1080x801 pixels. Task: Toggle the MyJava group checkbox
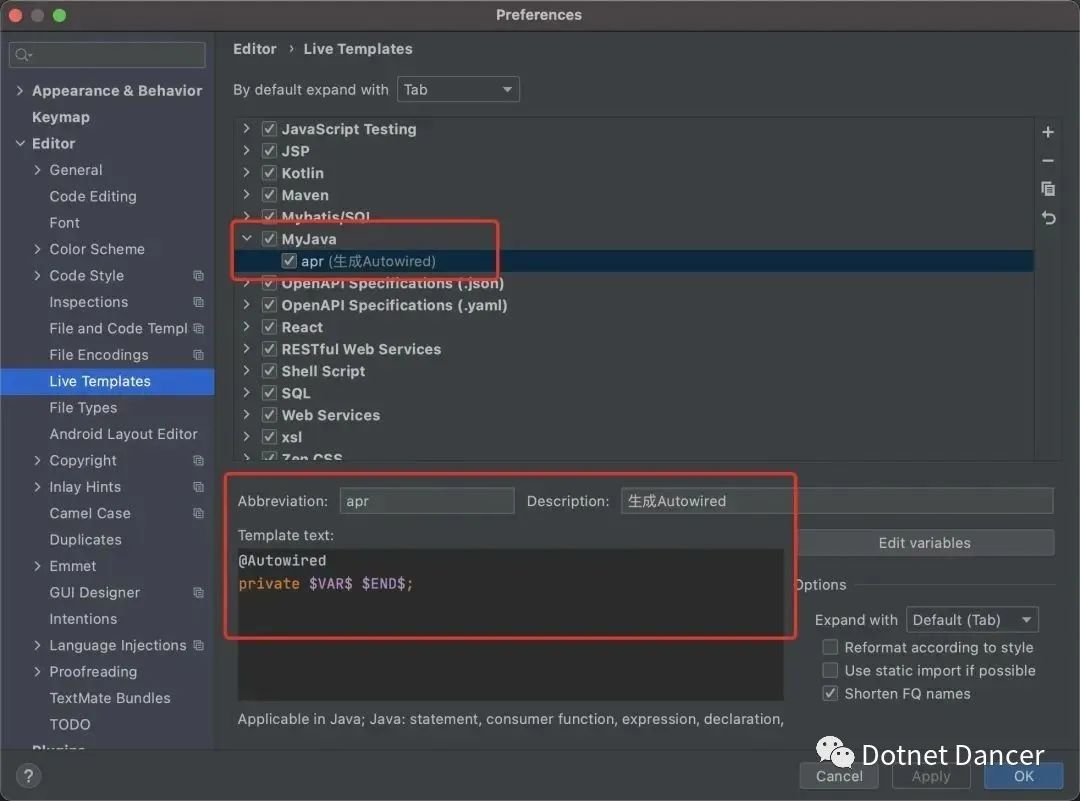point(269,239)
